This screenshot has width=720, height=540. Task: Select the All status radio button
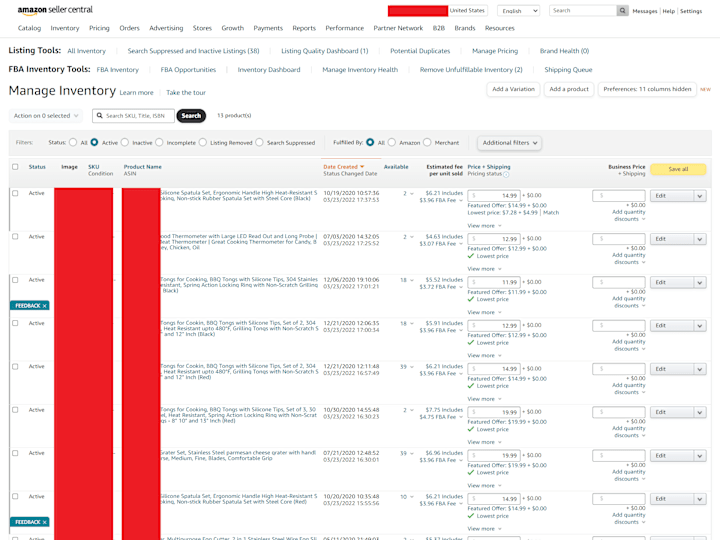tap(73, 142)
